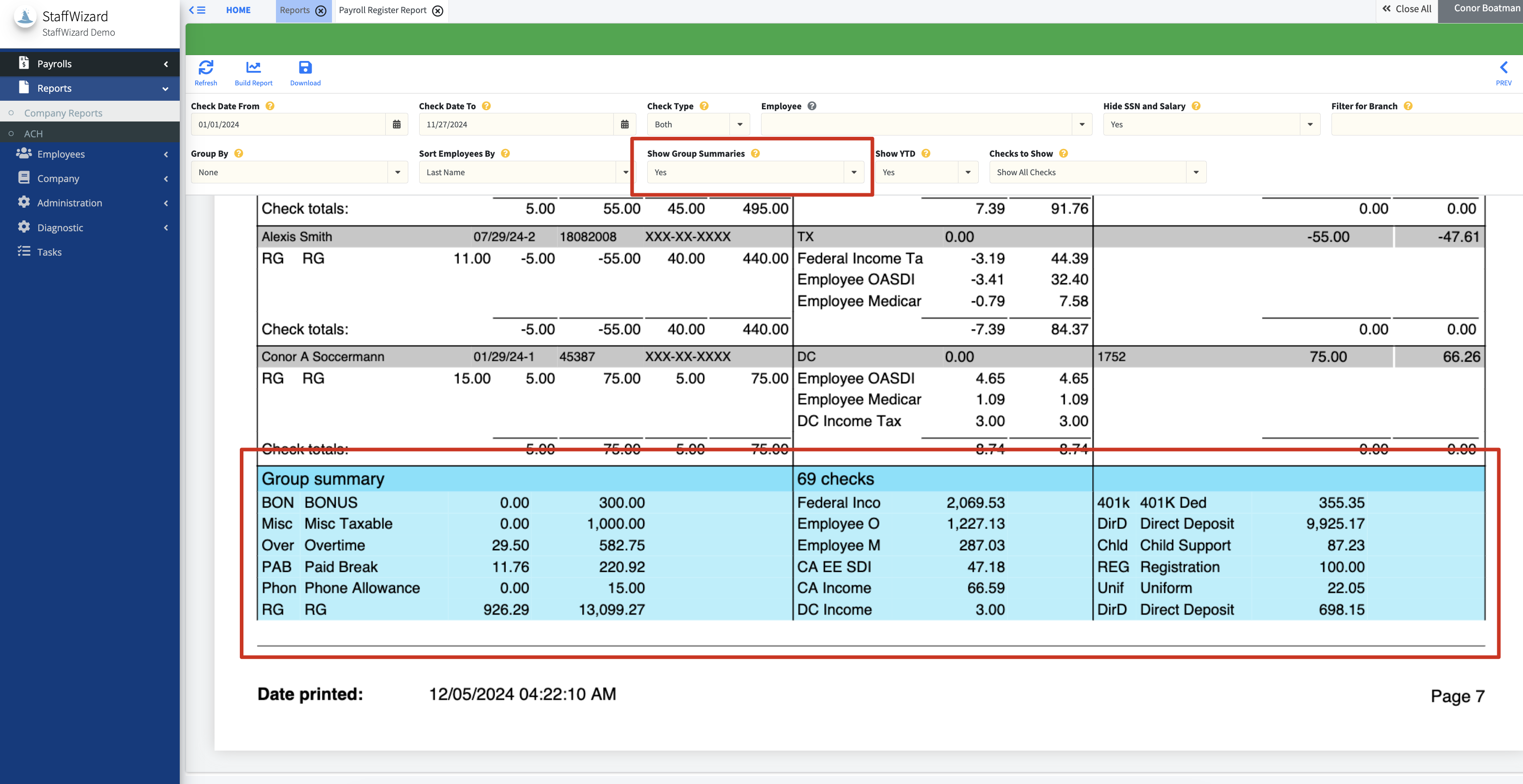Screen dimensions: 1523x784
Task: Close the Reports tab
Action: tap(321, 11)
